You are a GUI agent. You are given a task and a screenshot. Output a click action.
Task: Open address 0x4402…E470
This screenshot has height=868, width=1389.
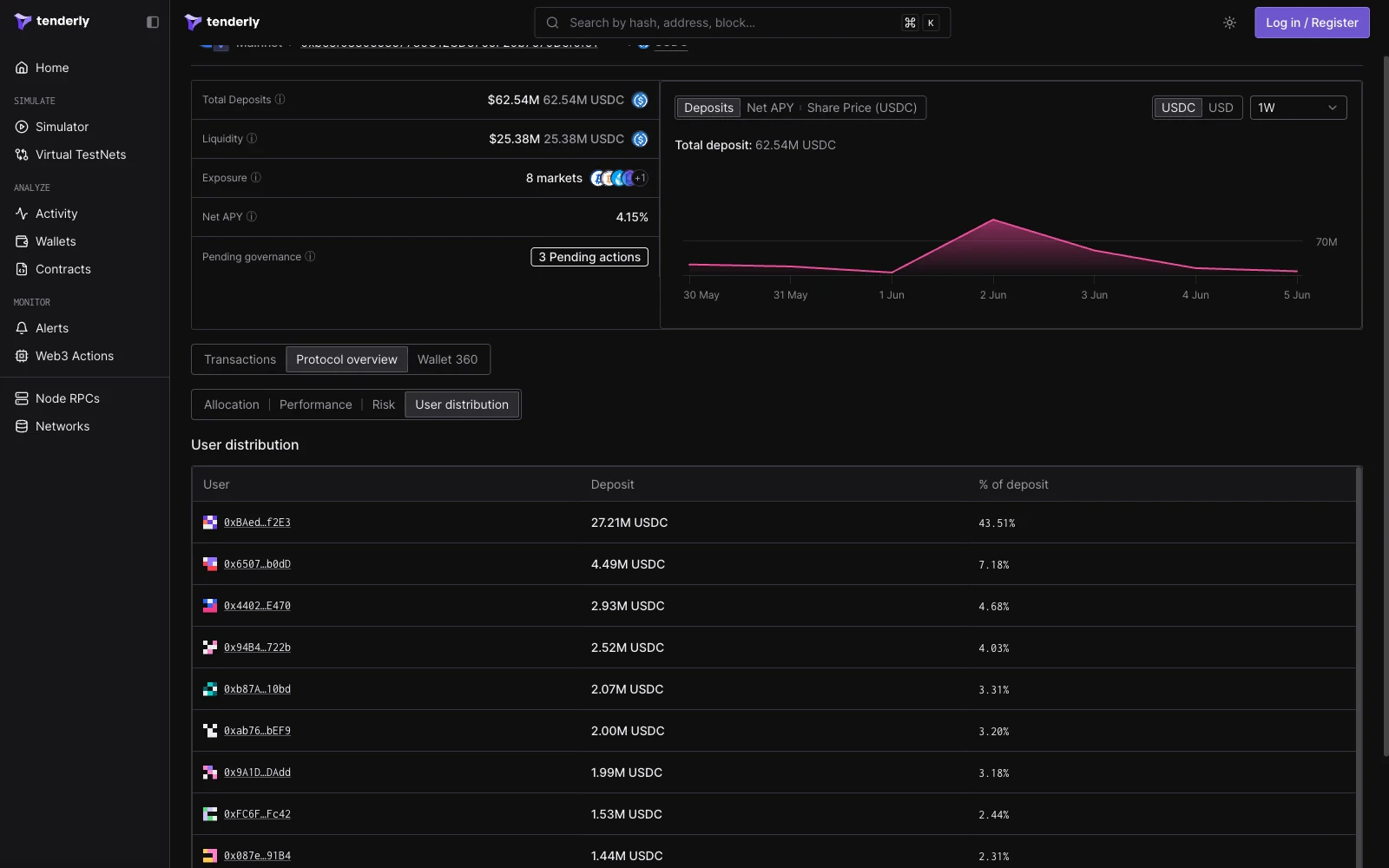tap(257, 606)
